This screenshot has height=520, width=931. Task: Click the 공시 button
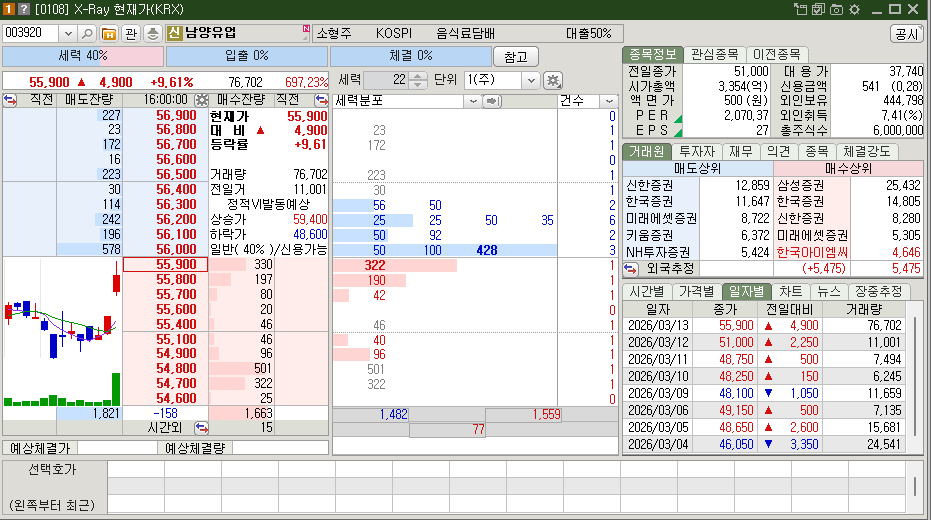click(907, 34)
